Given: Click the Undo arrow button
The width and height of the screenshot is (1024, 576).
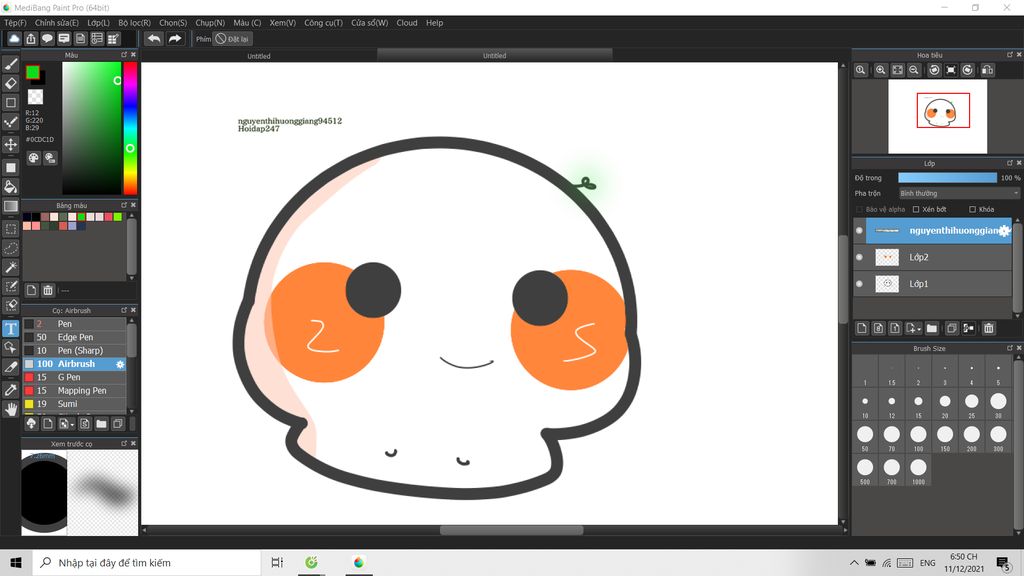Looking at the screenshot, I should (154, 39).
